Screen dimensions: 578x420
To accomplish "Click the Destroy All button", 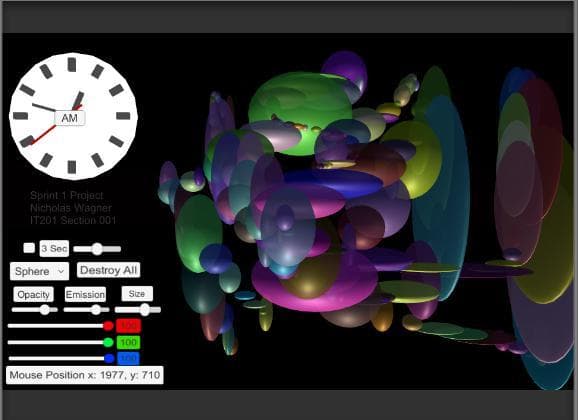I will 108,270.
